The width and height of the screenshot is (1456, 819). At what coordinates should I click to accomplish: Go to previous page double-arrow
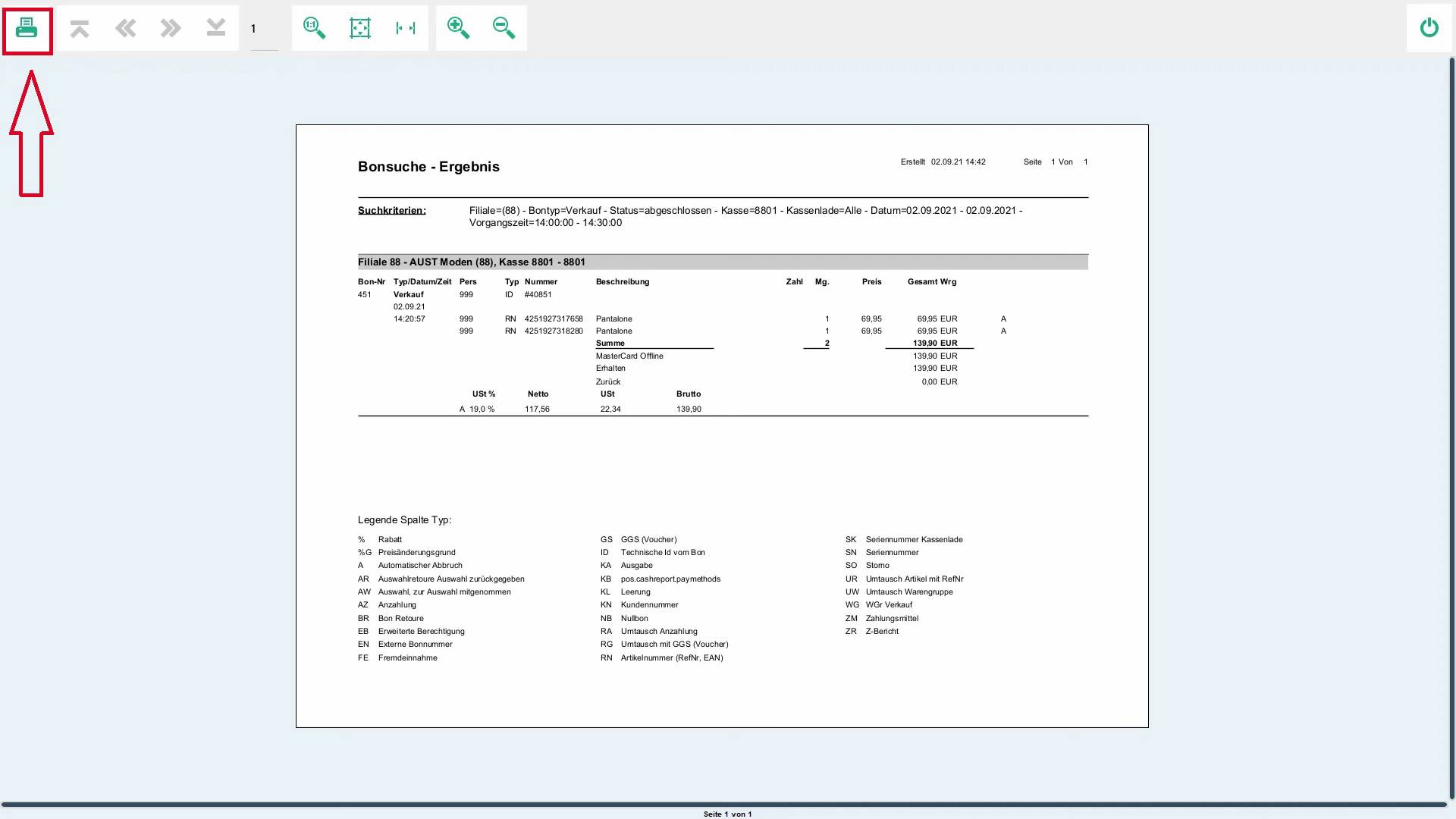tap(125, 29)
